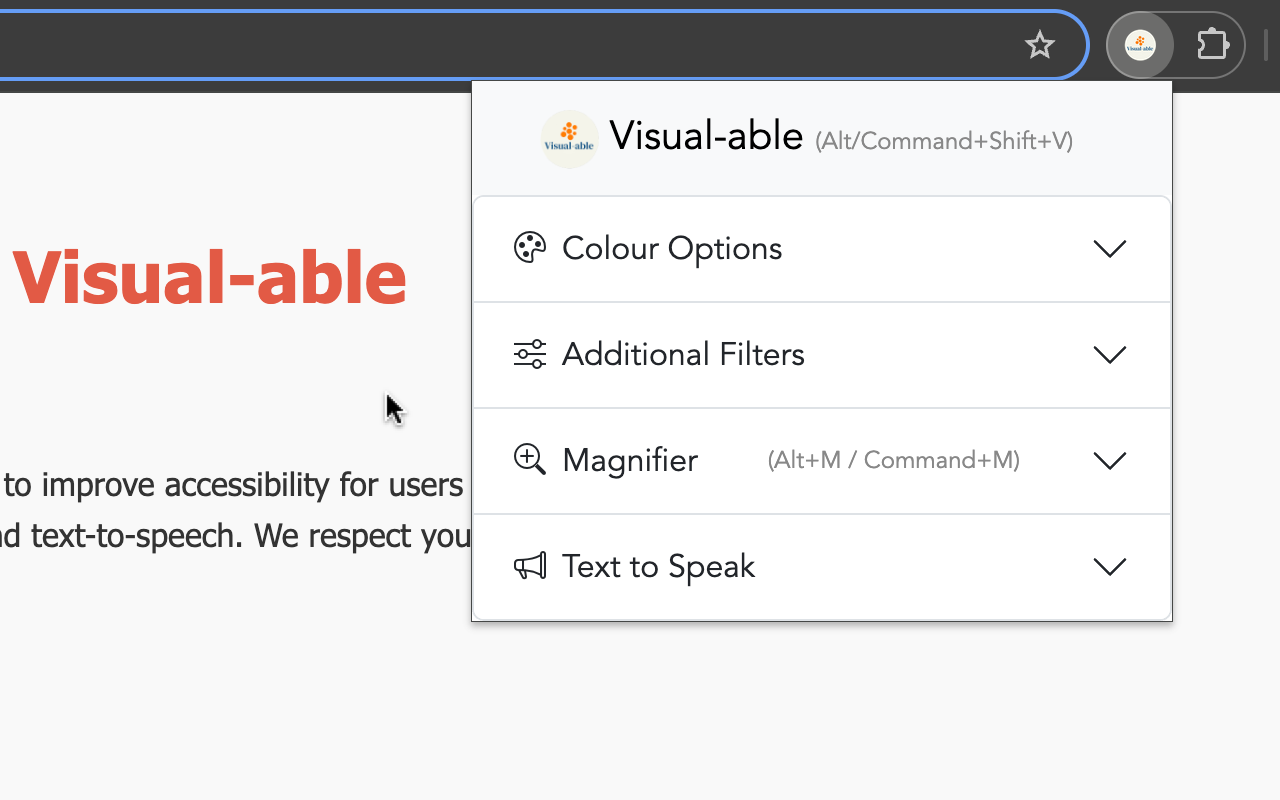This screenshot has height=800, width=1280.
Task: Open the Visual-able extension toolbar icon
Action: 1140,45
